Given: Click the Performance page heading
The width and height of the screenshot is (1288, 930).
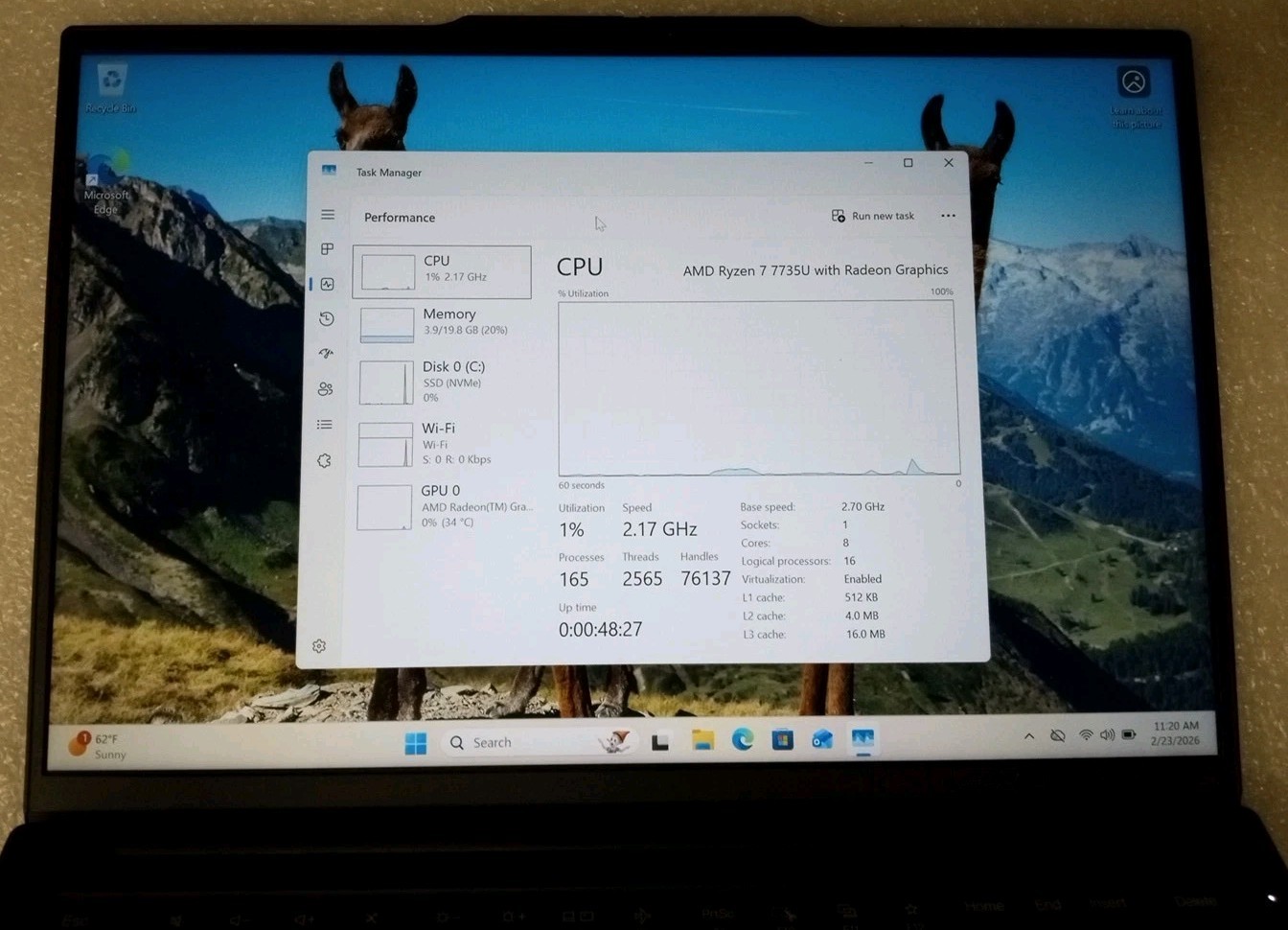Looking at the screenshot, I should click(x=400, y=218).
